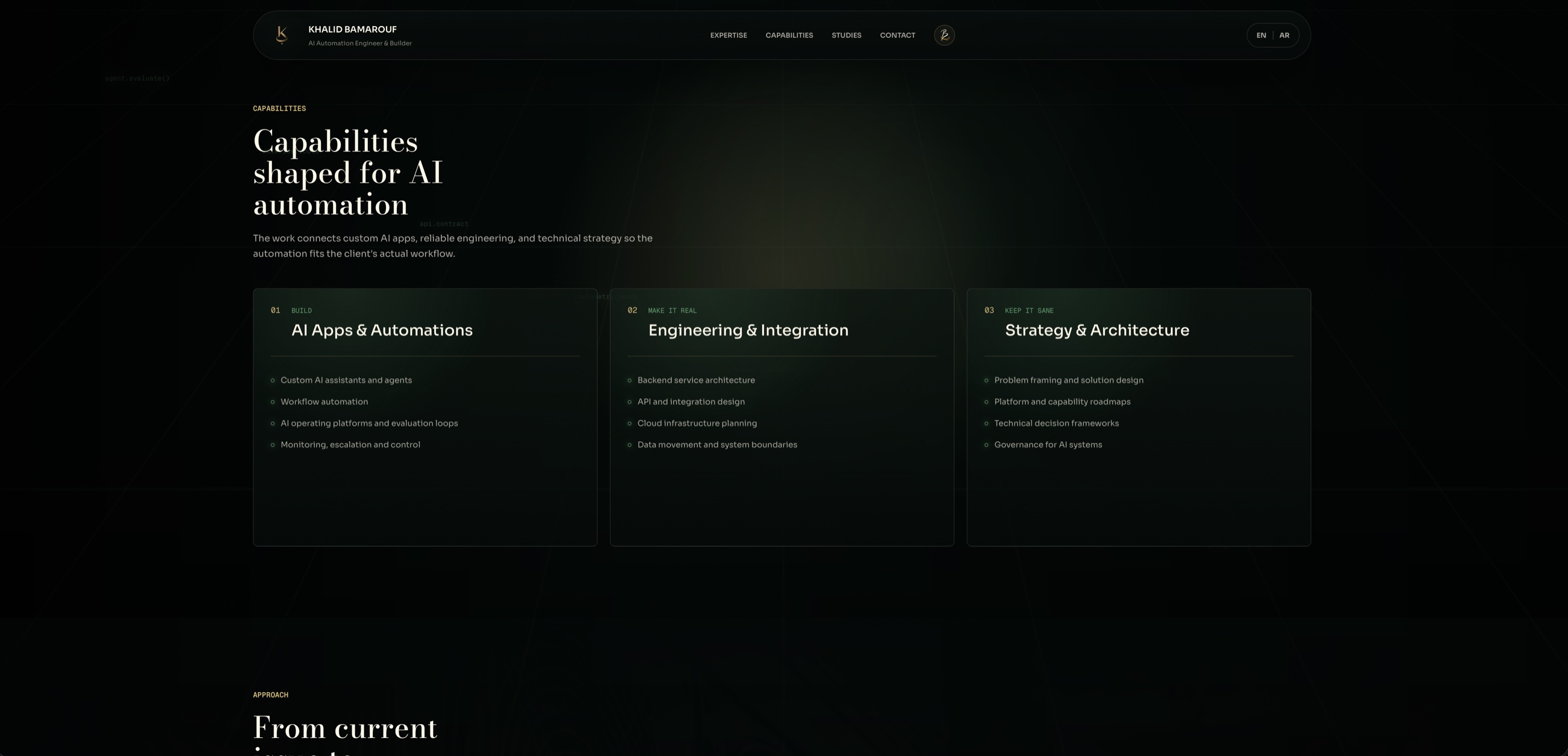Go to the Capabilities nav item
1568x756 pixels.
pos(789,36)
